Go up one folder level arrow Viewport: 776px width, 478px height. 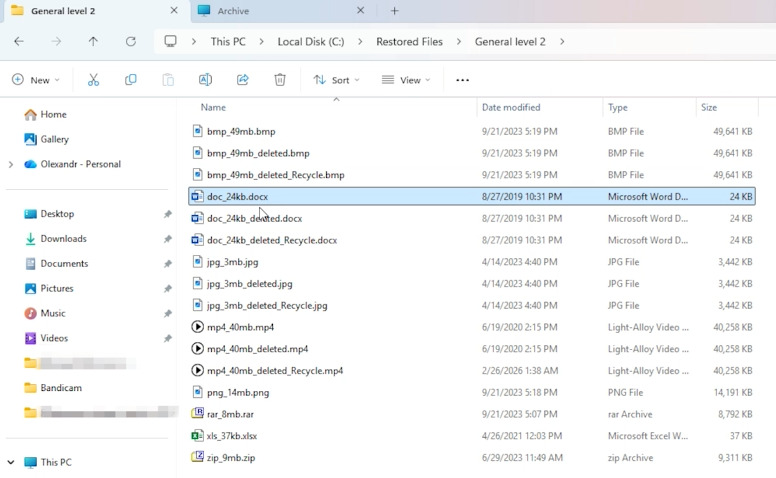[93, 42]
